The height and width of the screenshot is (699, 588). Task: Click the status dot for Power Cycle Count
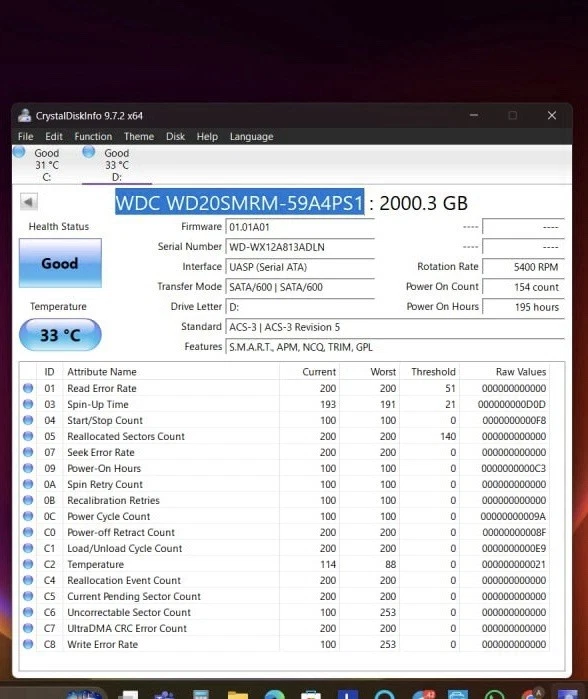[28, 516]
